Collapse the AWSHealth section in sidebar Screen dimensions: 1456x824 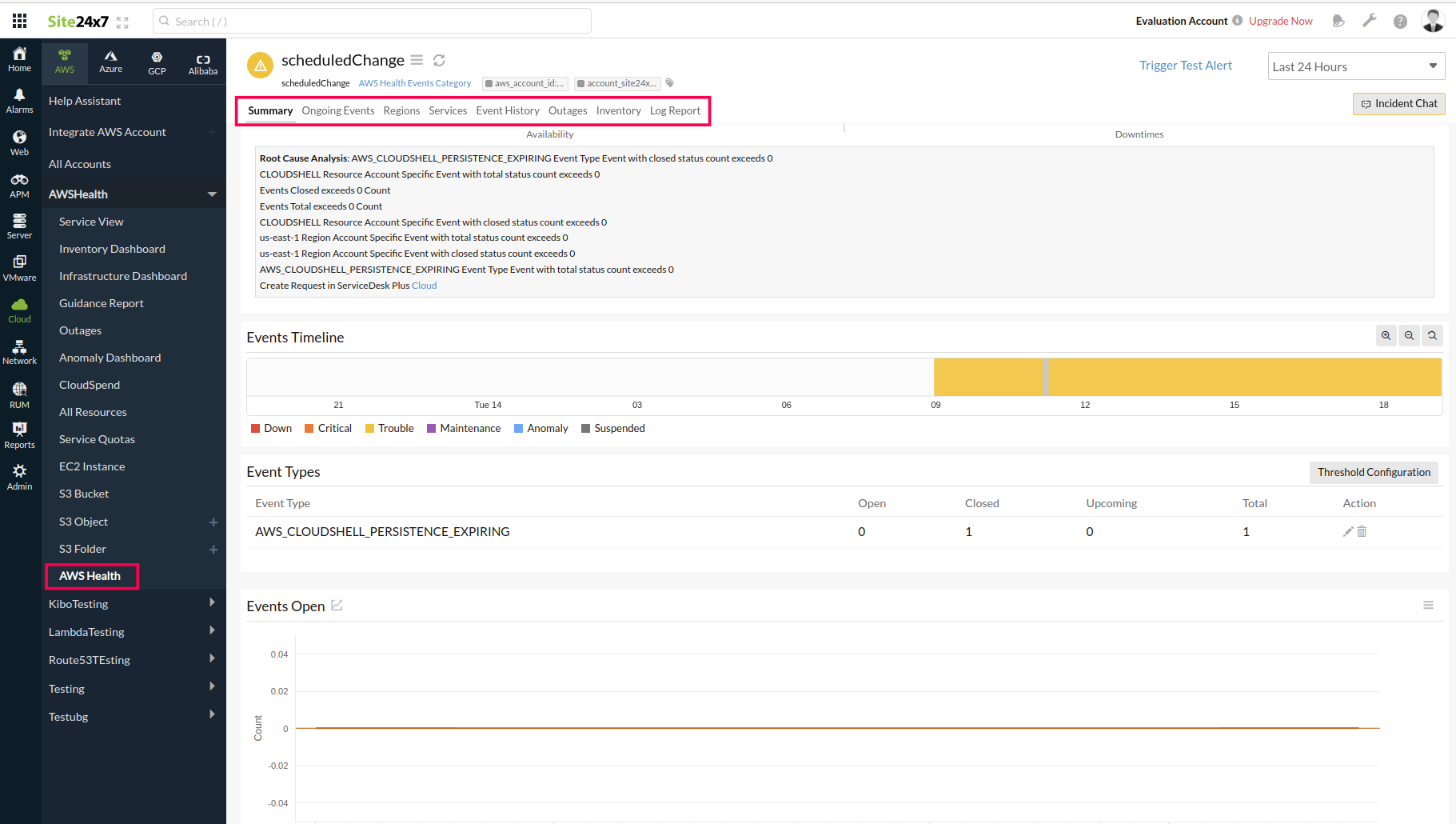click(x=212, y=194)
